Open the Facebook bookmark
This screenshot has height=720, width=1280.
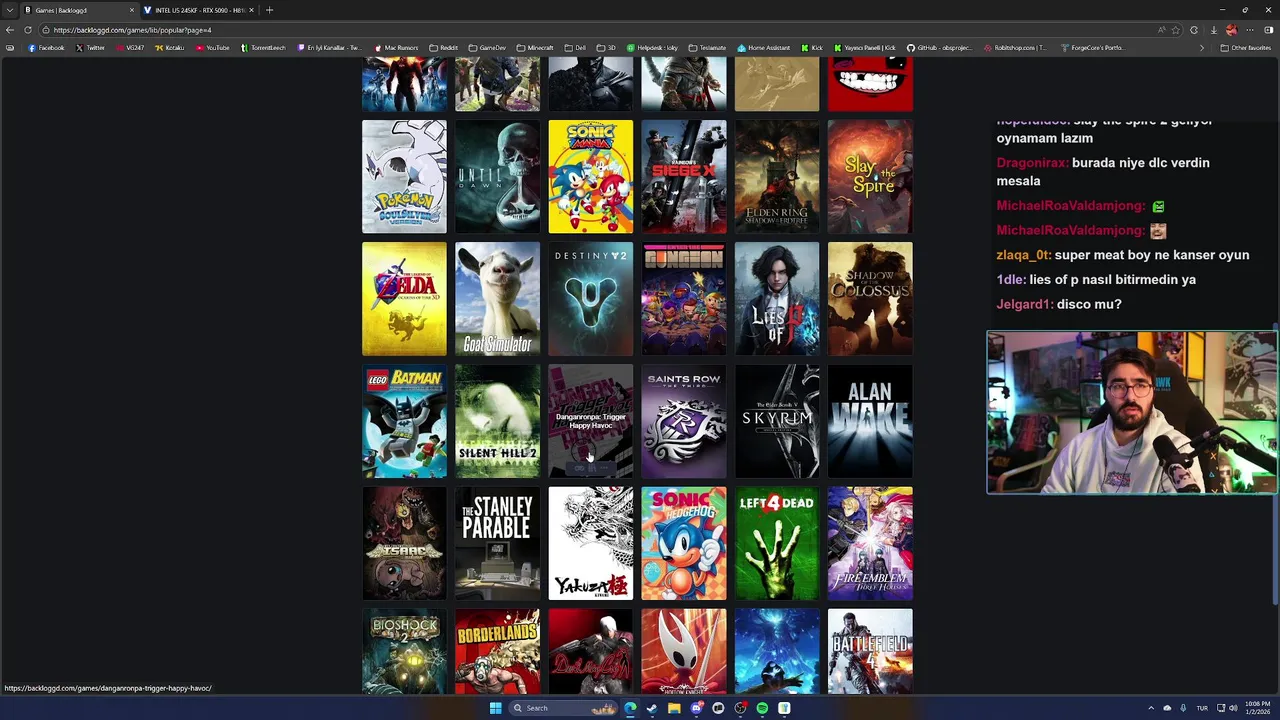[x=46, y=48]
